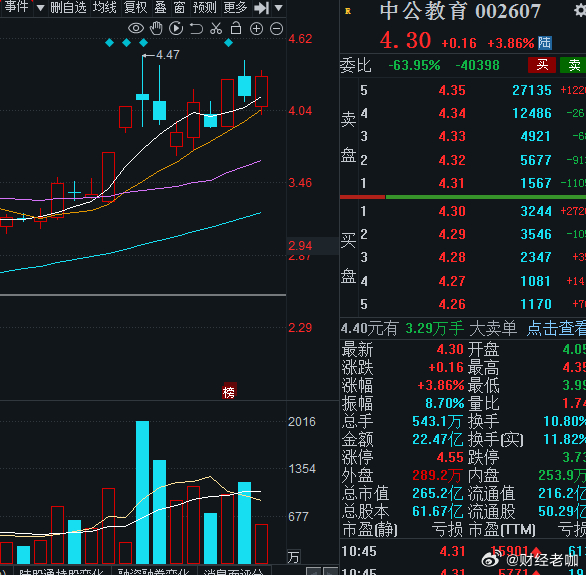Select the scissors cut tool
The width and height of the screenshot is (586, 575).
(x=216, y=28)
